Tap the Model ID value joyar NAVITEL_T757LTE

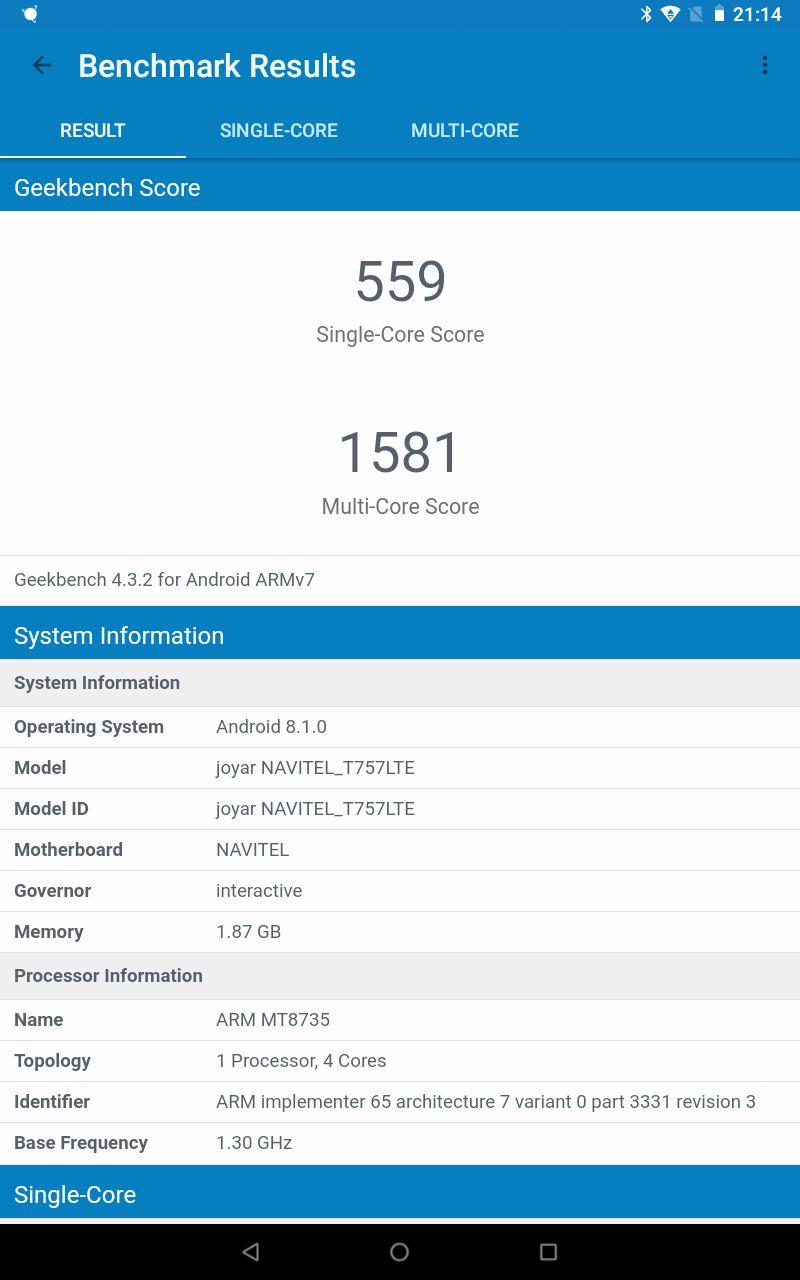tap(315, 809)
